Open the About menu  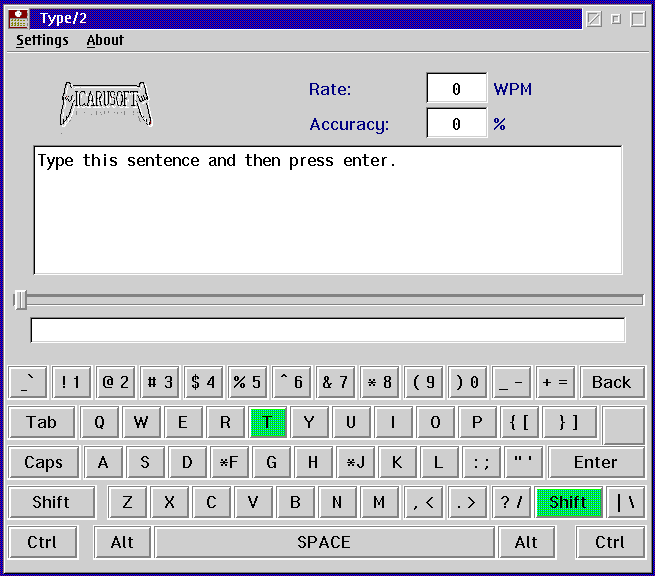click(105, 40)
